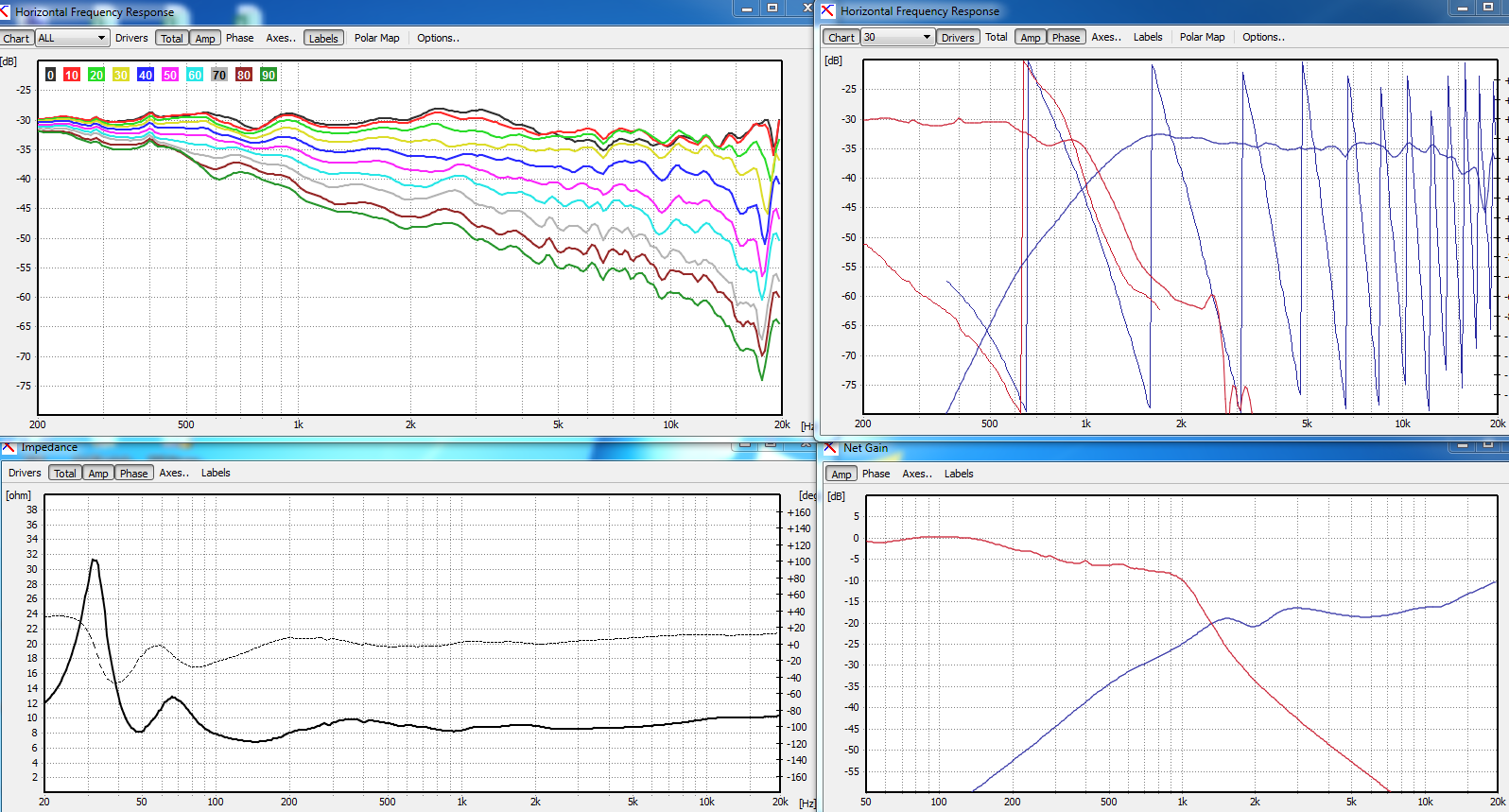Maximize the top-right Horizontal Frequency Response window
The height and width of the screenshot is (812, 1509).
click(x=1488, y=8)
